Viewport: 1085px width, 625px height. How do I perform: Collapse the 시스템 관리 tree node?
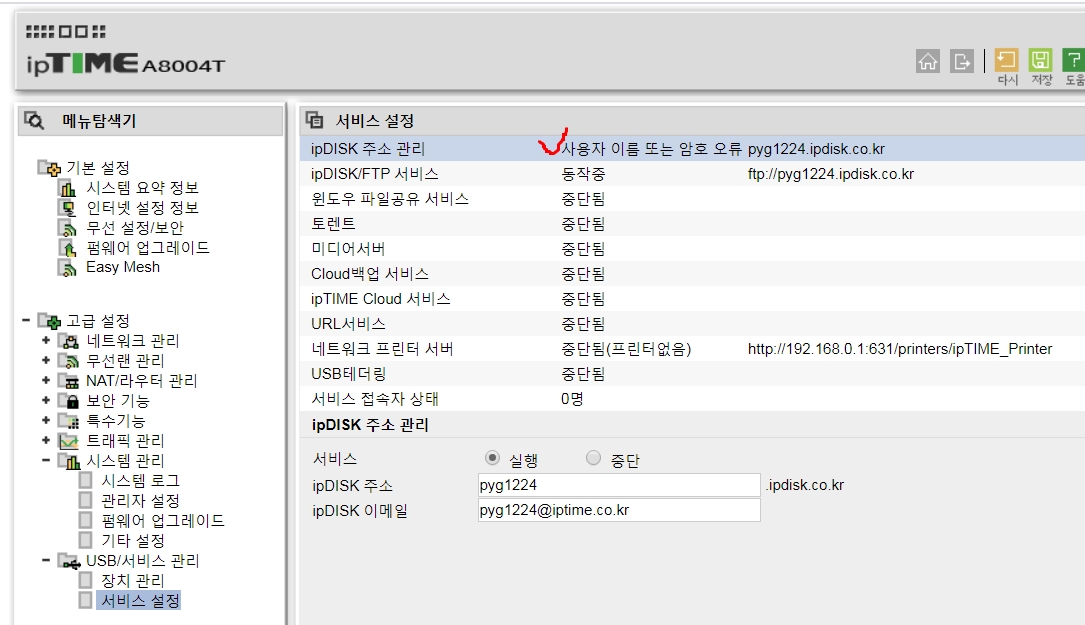[x=46, y=460]
